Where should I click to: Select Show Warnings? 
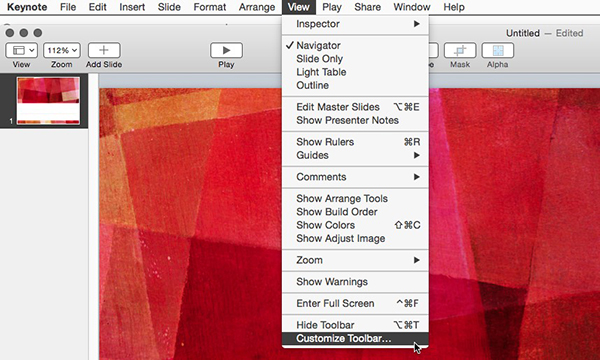(355, 282)
